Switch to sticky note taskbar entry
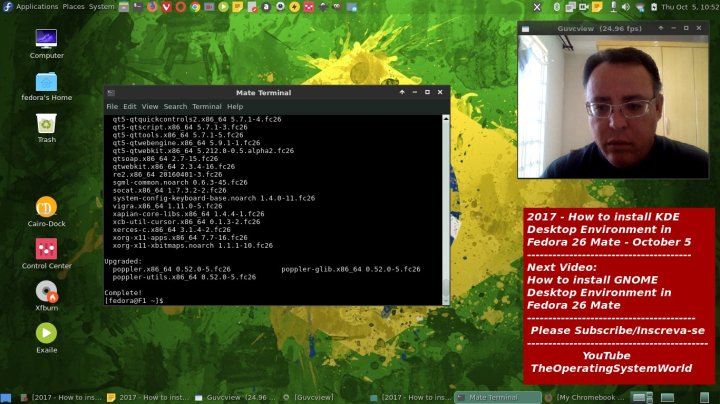720x404 pixels. (x=147, y=398)
